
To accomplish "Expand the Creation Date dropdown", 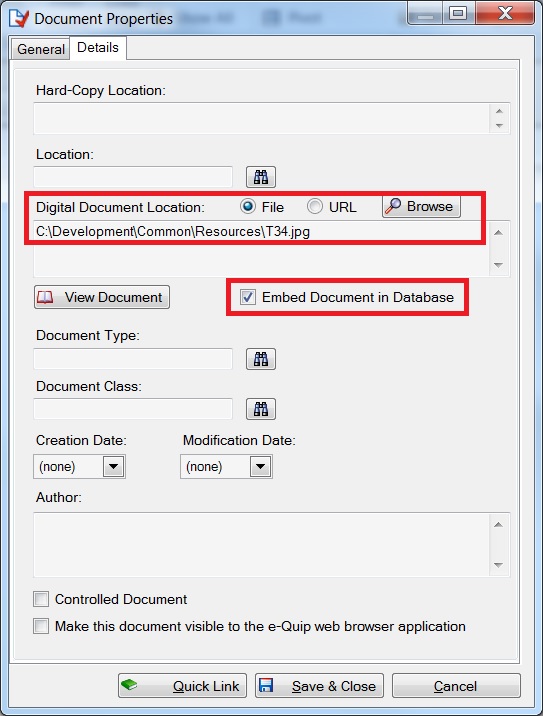I will (113, 467).
